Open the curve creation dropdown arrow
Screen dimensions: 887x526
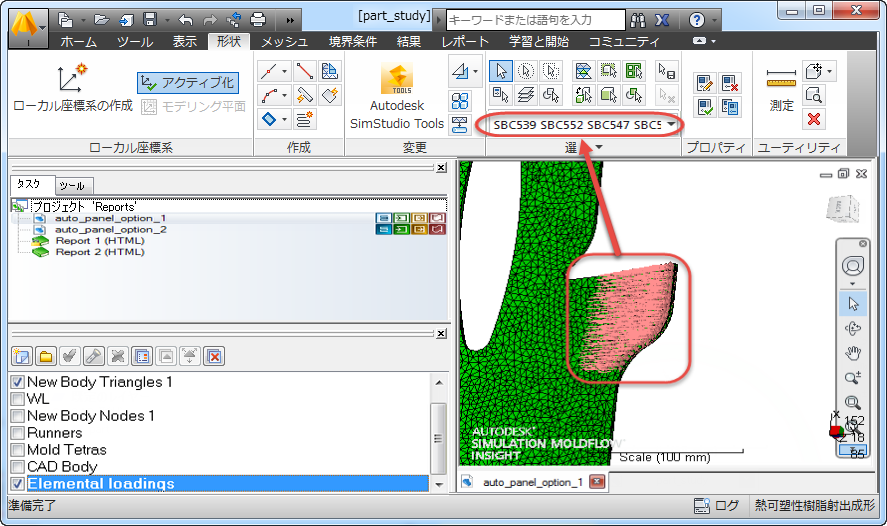tap(285, 95)
